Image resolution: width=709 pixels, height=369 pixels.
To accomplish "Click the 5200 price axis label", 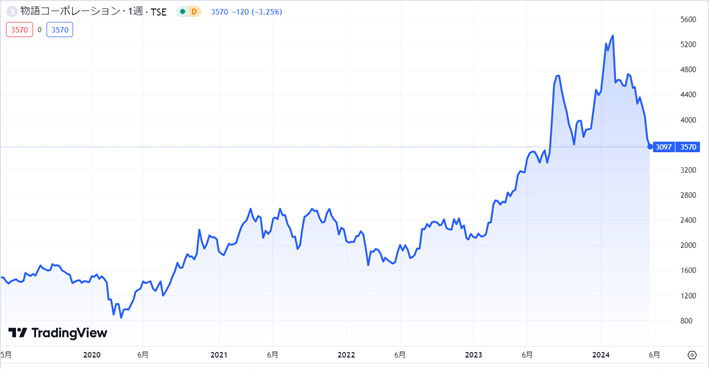I will [688, 44].
